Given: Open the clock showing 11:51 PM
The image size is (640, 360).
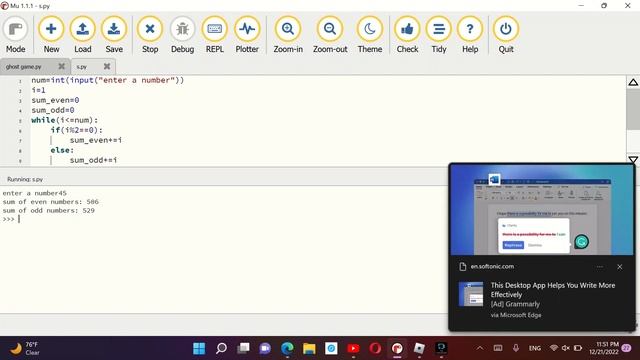Looking at the screenshot, I should (604, 348).
